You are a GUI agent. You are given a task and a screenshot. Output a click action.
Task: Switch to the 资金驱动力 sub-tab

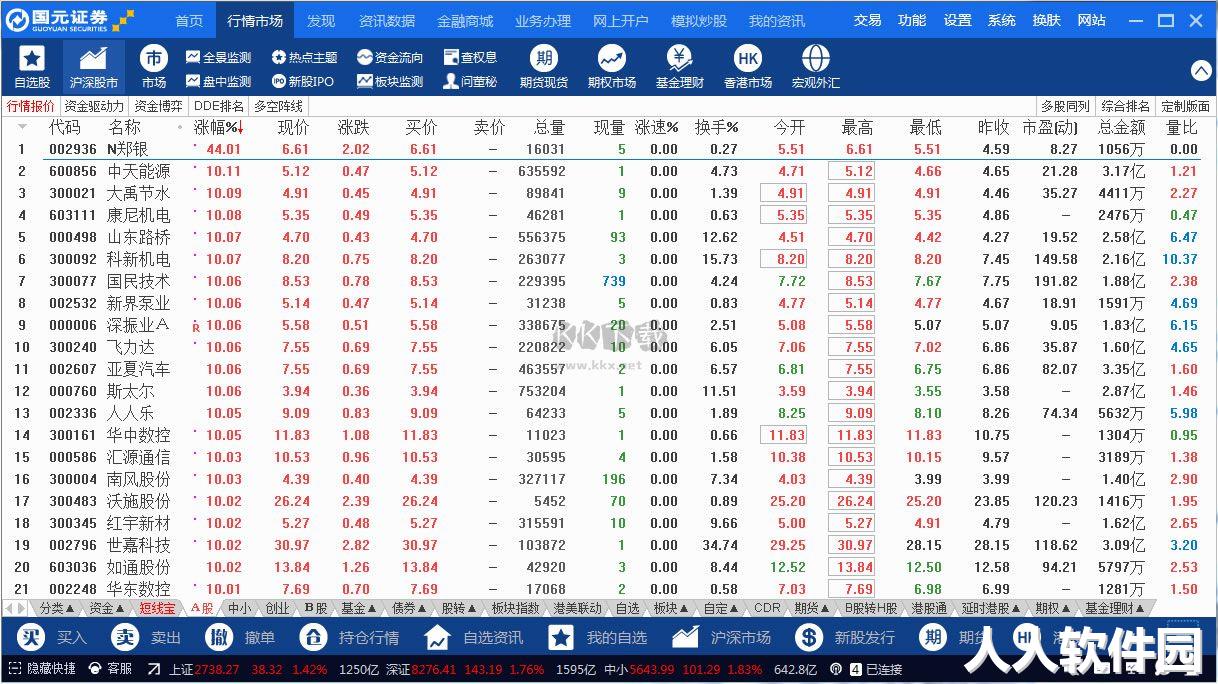pos(94,106)
